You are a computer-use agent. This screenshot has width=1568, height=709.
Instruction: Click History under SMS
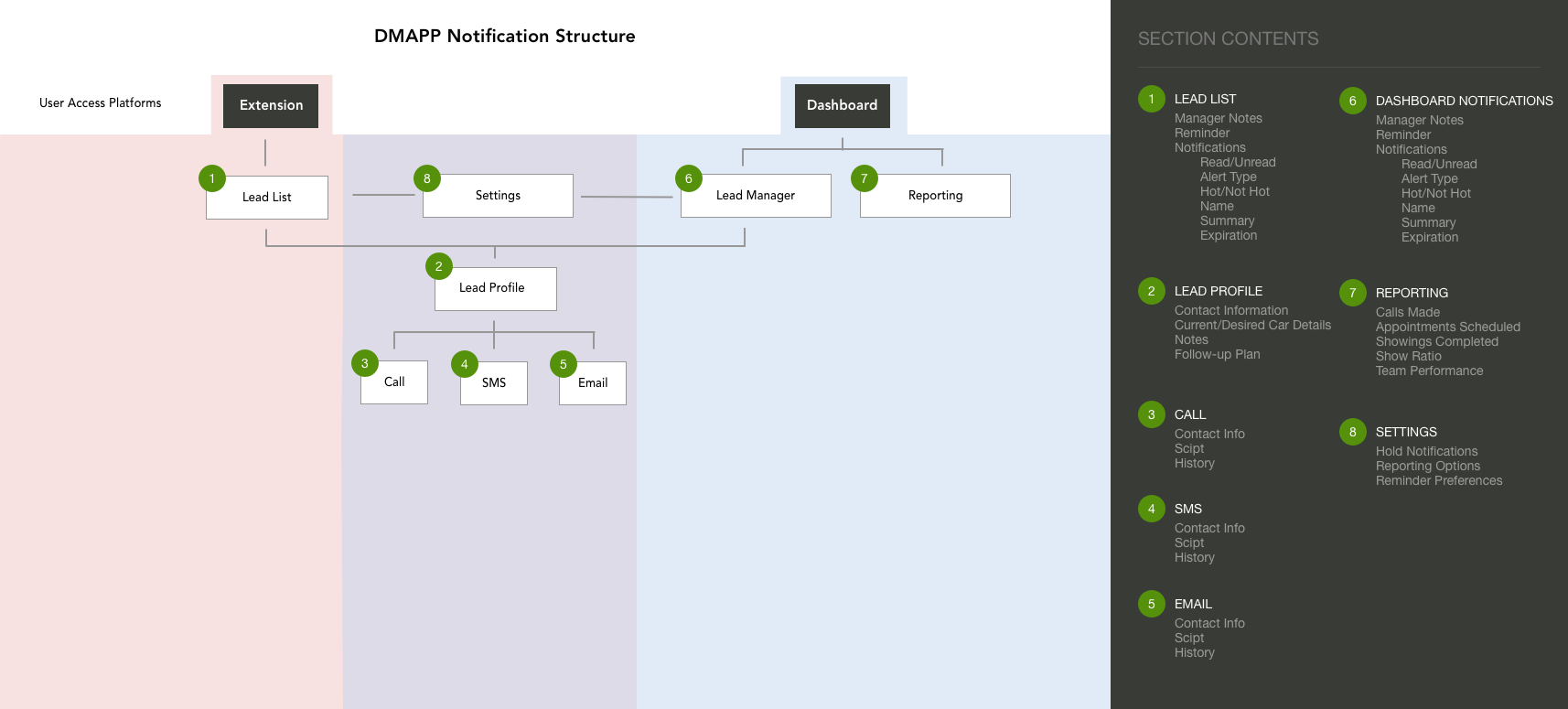click(1195, 557)
